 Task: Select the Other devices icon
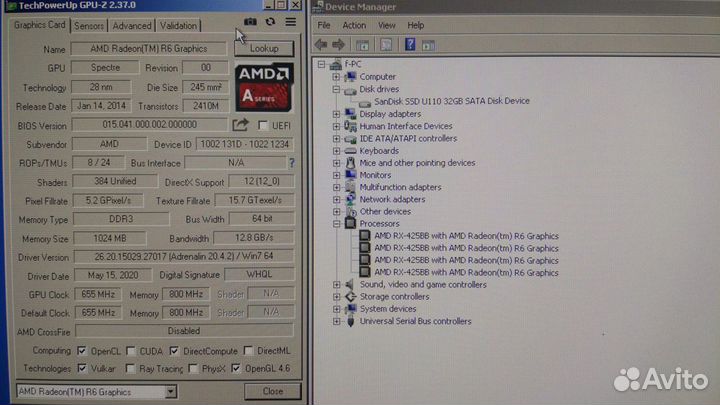pyautogui.click(x=351, y=212)
